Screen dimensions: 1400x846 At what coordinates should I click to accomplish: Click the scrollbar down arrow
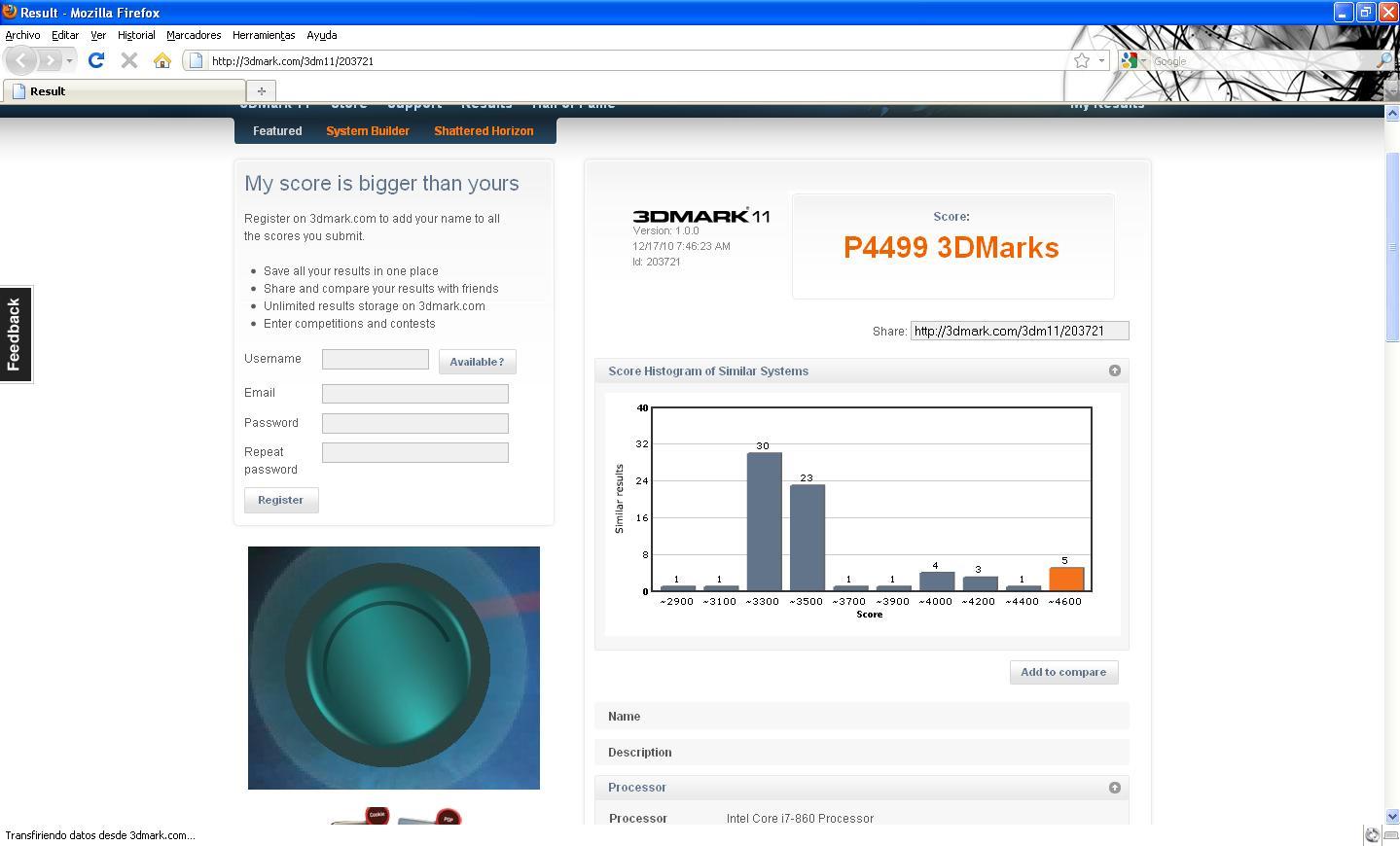point(1392,817)
